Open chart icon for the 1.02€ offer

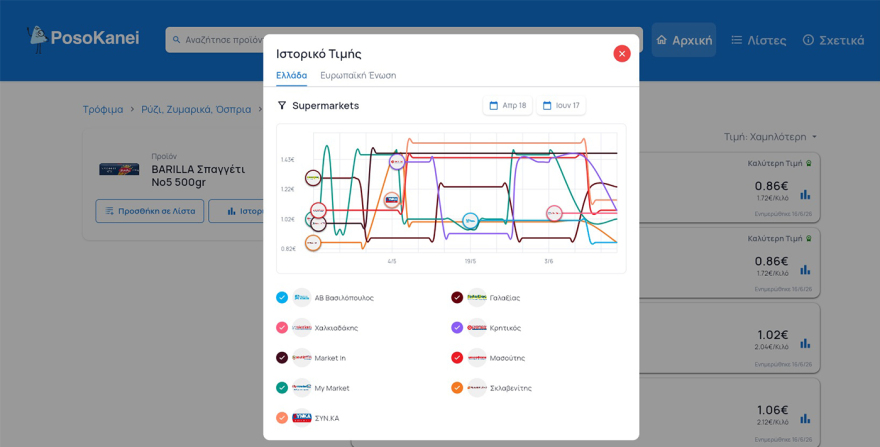click(x=805, y=343)
